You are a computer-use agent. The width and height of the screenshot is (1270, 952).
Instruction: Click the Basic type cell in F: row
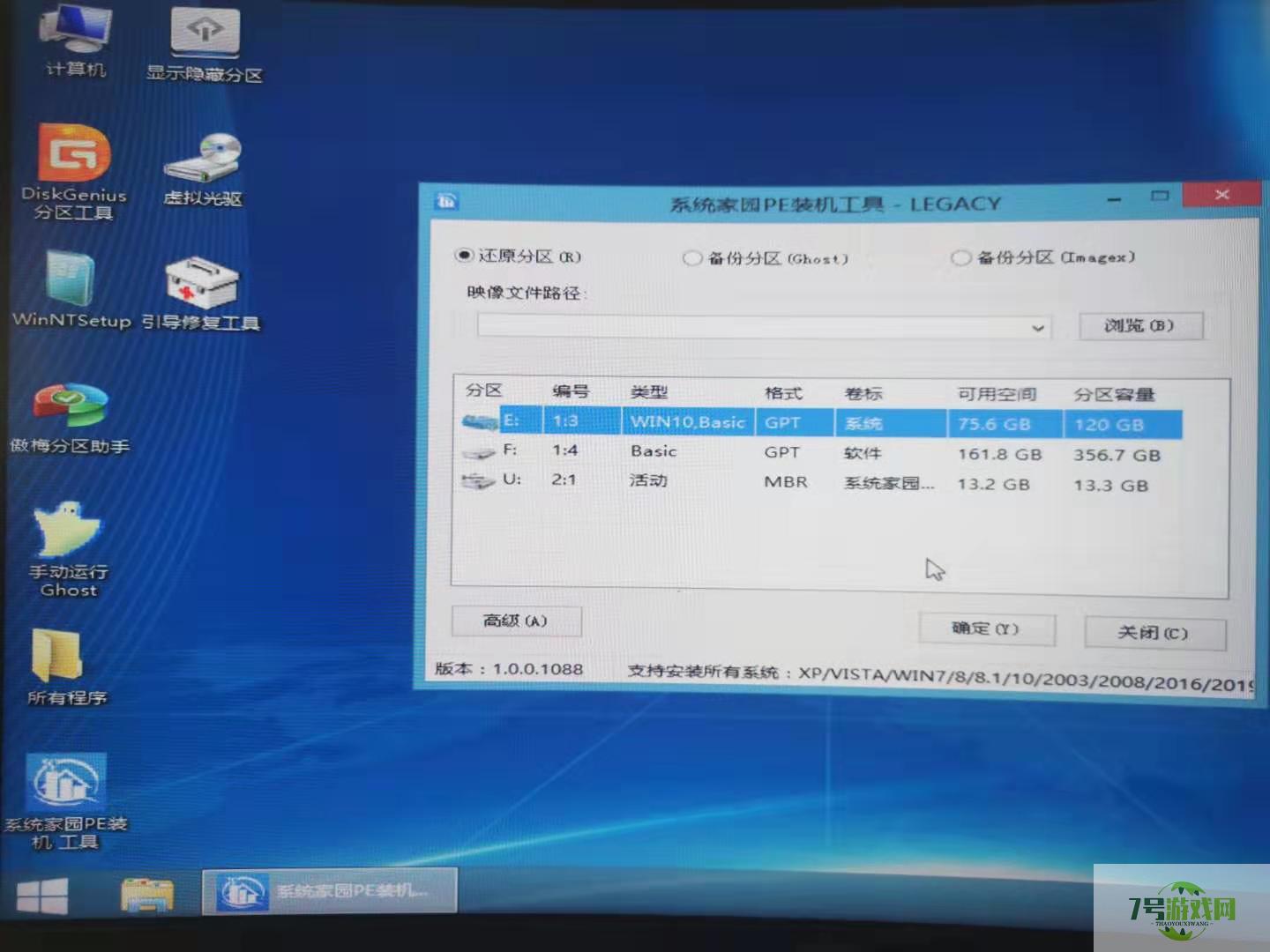pos(654,451)
